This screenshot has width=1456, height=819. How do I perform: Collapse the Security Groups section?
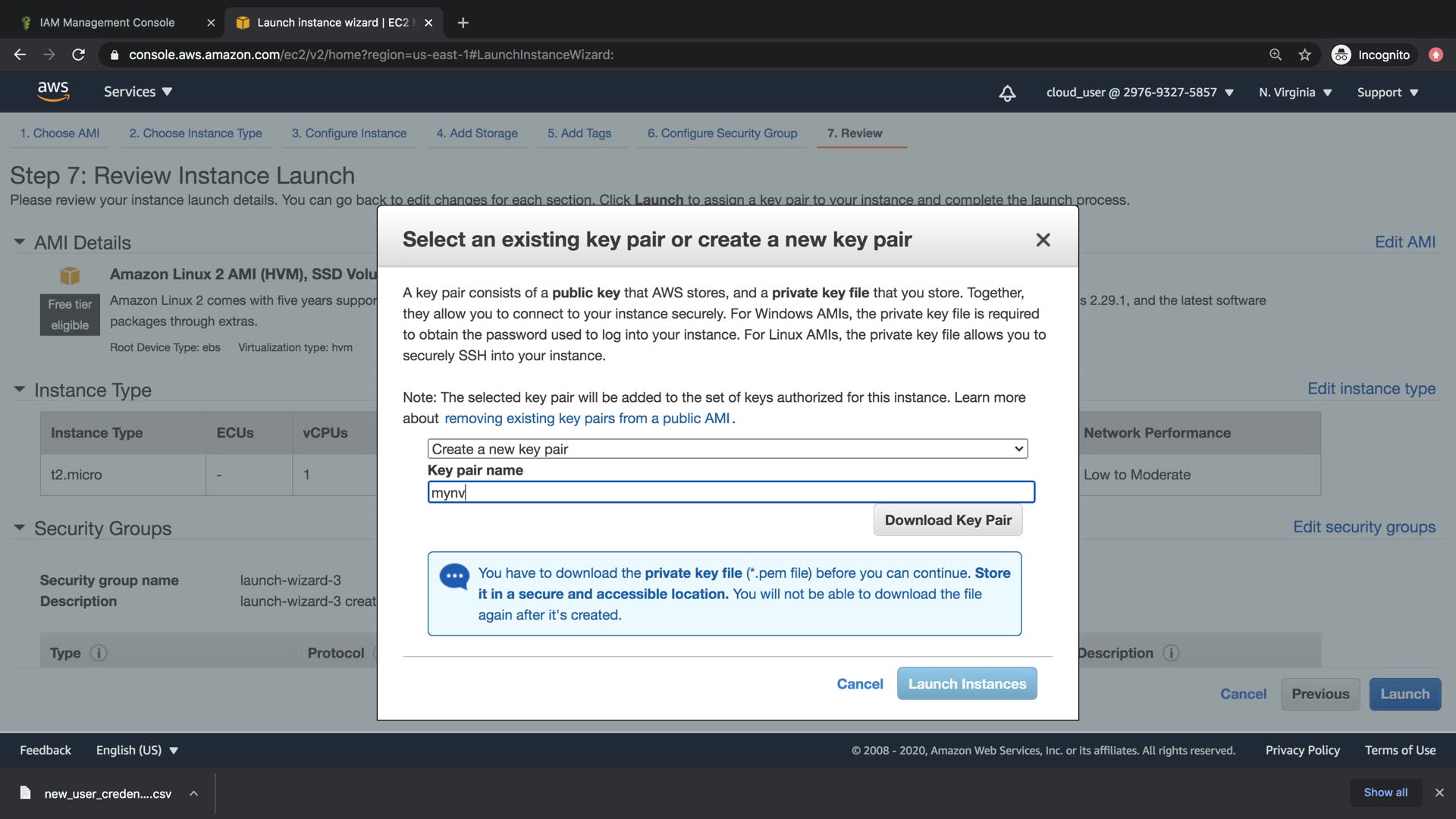[20, 528]
